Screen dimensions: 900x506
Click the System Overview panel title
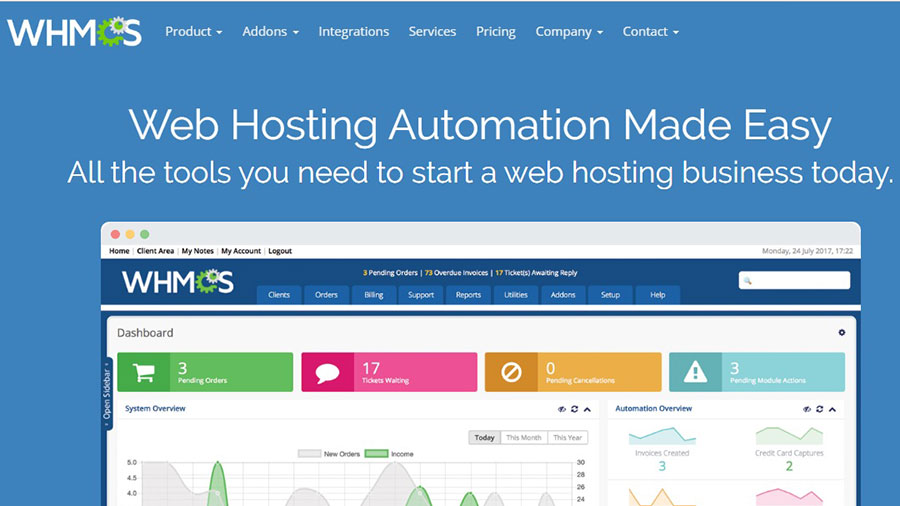(155, 408)
